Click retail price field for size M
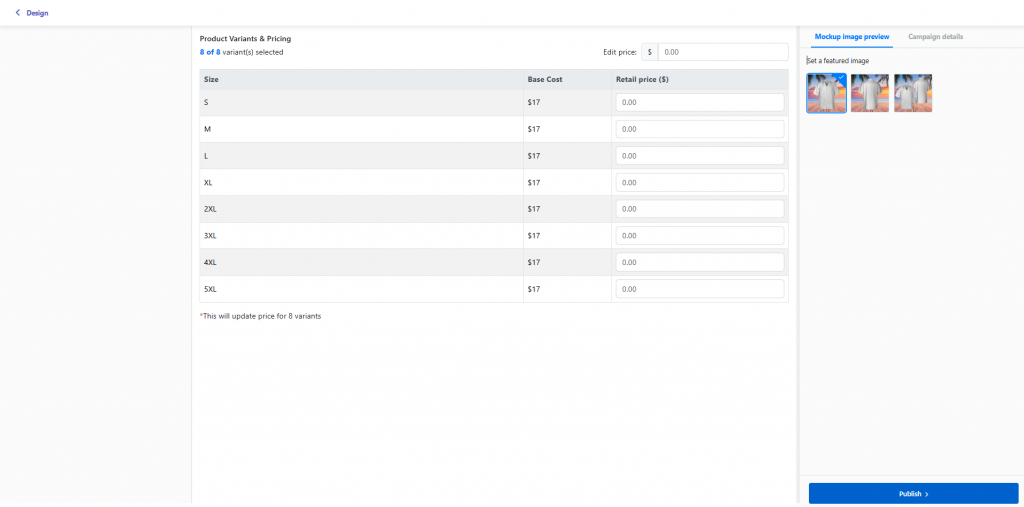Viewport: 1024px width, 507px height. (x=699, y=129)
